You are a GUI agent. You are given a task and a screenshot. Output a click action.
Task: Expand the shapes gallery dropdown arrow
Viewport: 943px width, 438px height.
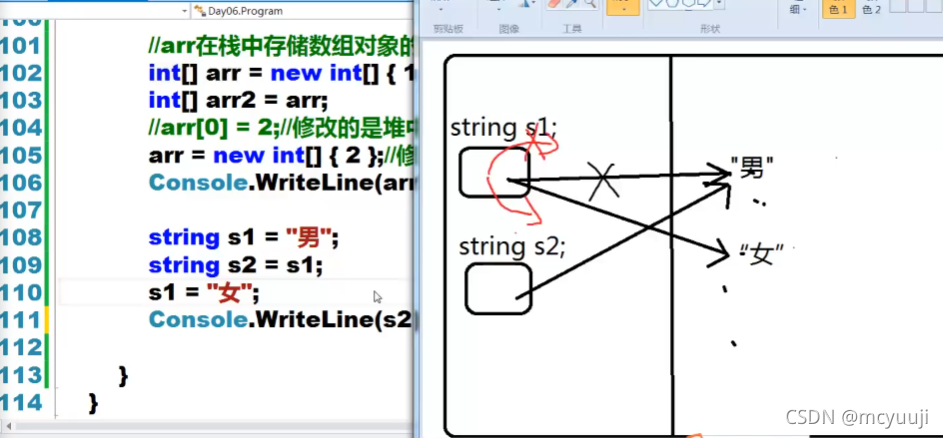[719, 5]
